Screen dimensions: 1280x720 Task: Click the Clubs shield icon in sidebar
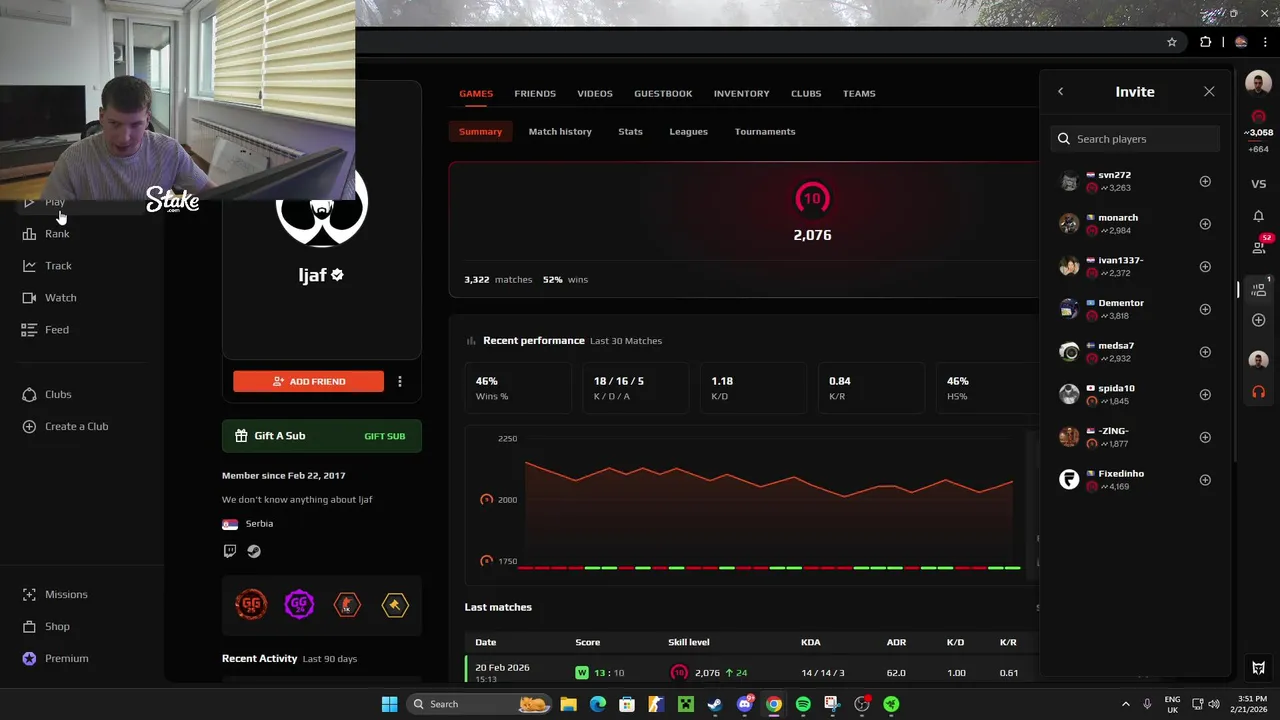pos(29,395)
